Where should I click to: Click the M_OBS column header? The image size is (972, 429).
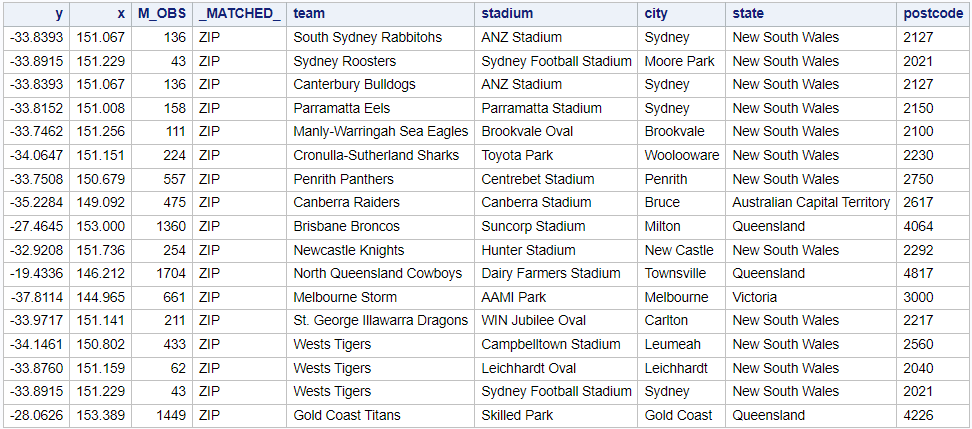click(x=162, y=14)
